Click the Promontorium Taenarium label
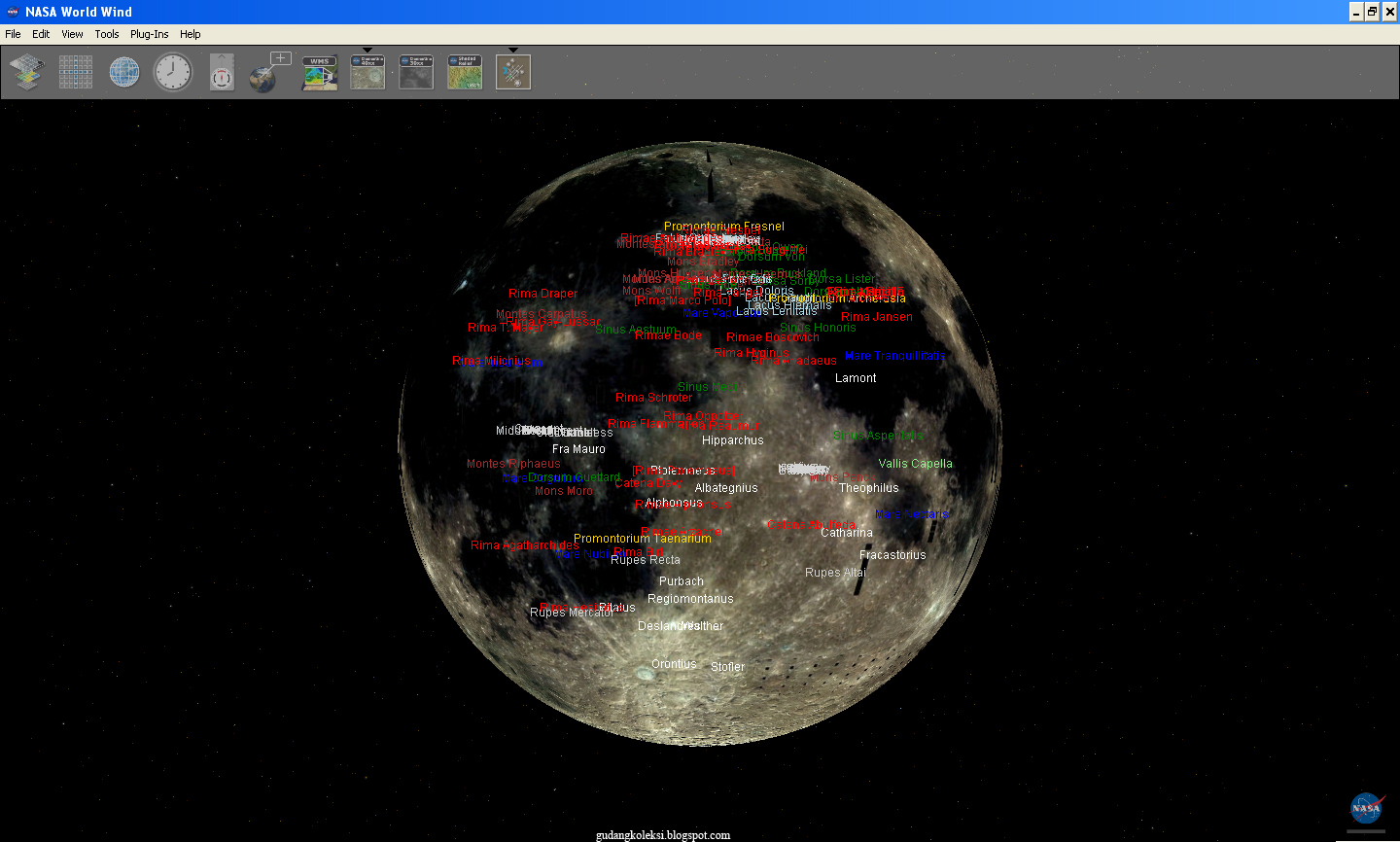 coord(643,539)
